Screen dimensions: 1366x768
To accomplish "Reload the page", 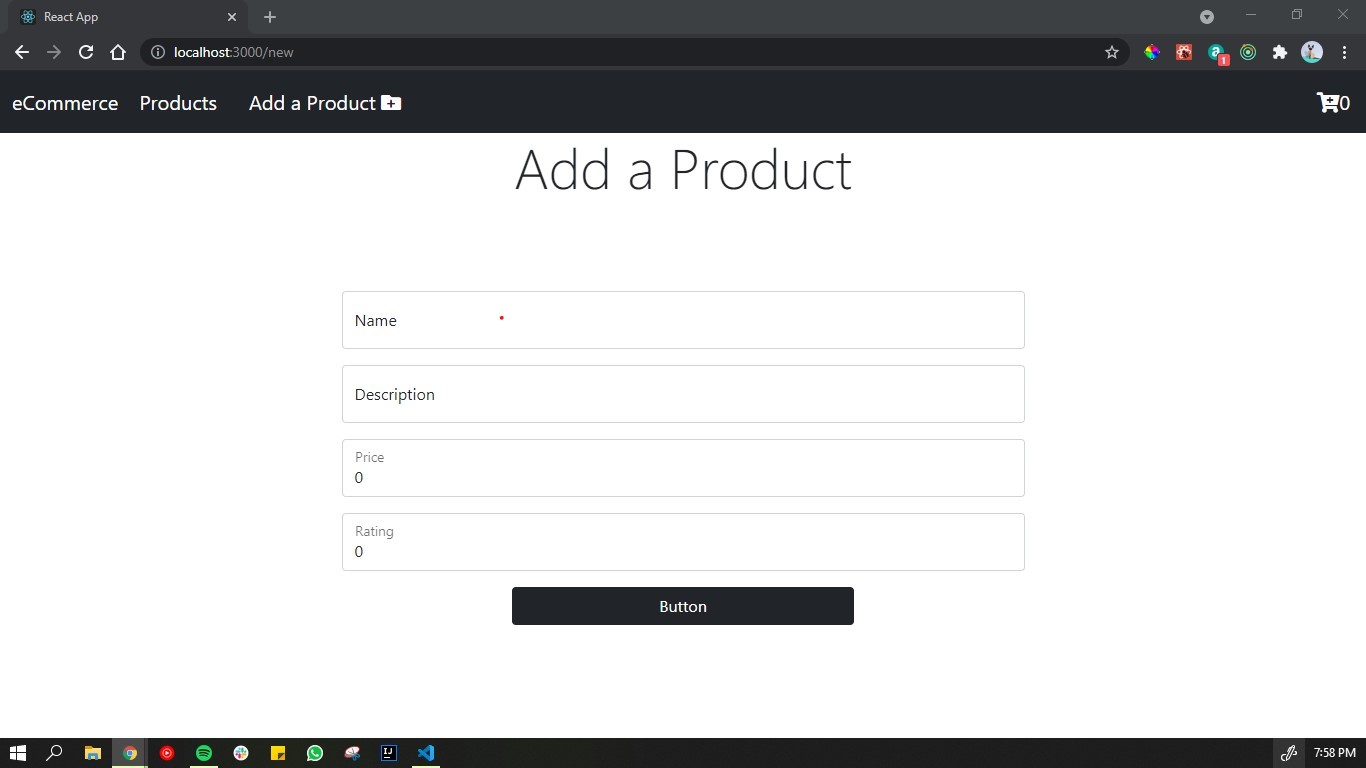I will pyautogui.click(x=86, y=52).
